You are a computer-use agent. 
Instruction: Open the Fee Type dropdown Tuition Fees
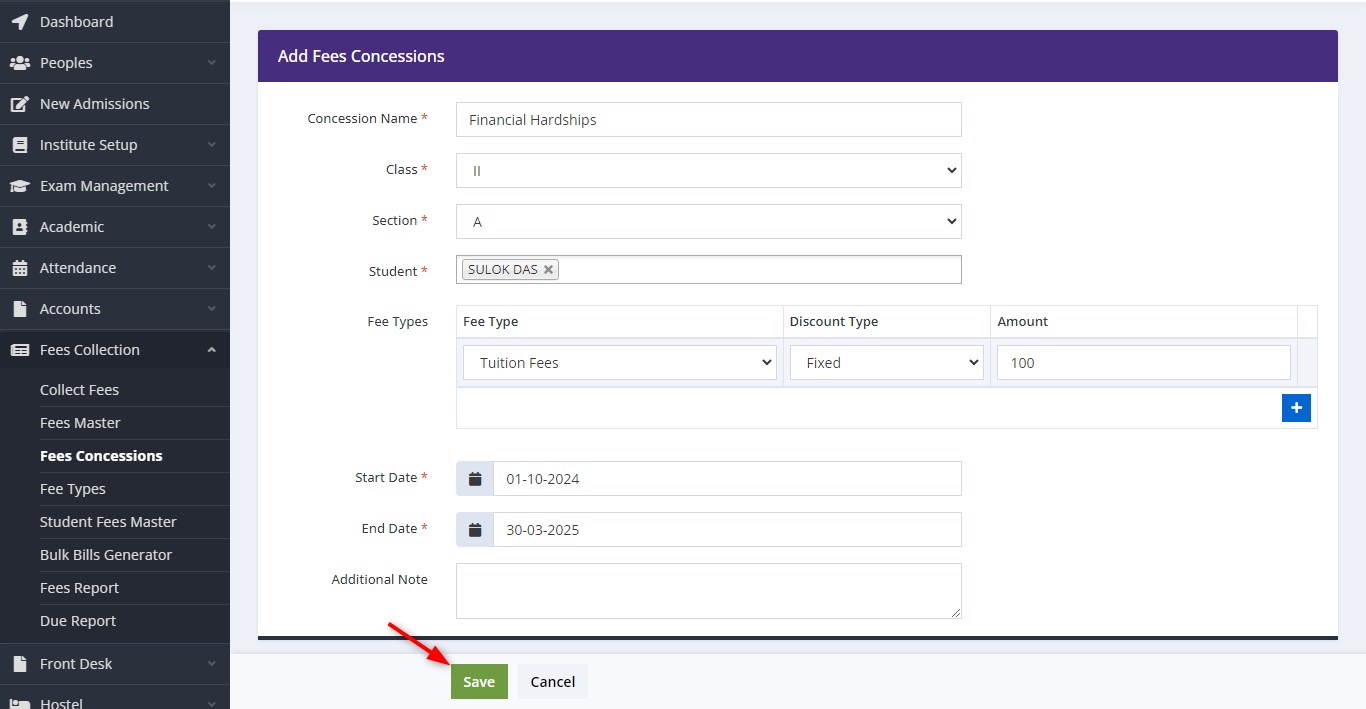click(620, 363)
